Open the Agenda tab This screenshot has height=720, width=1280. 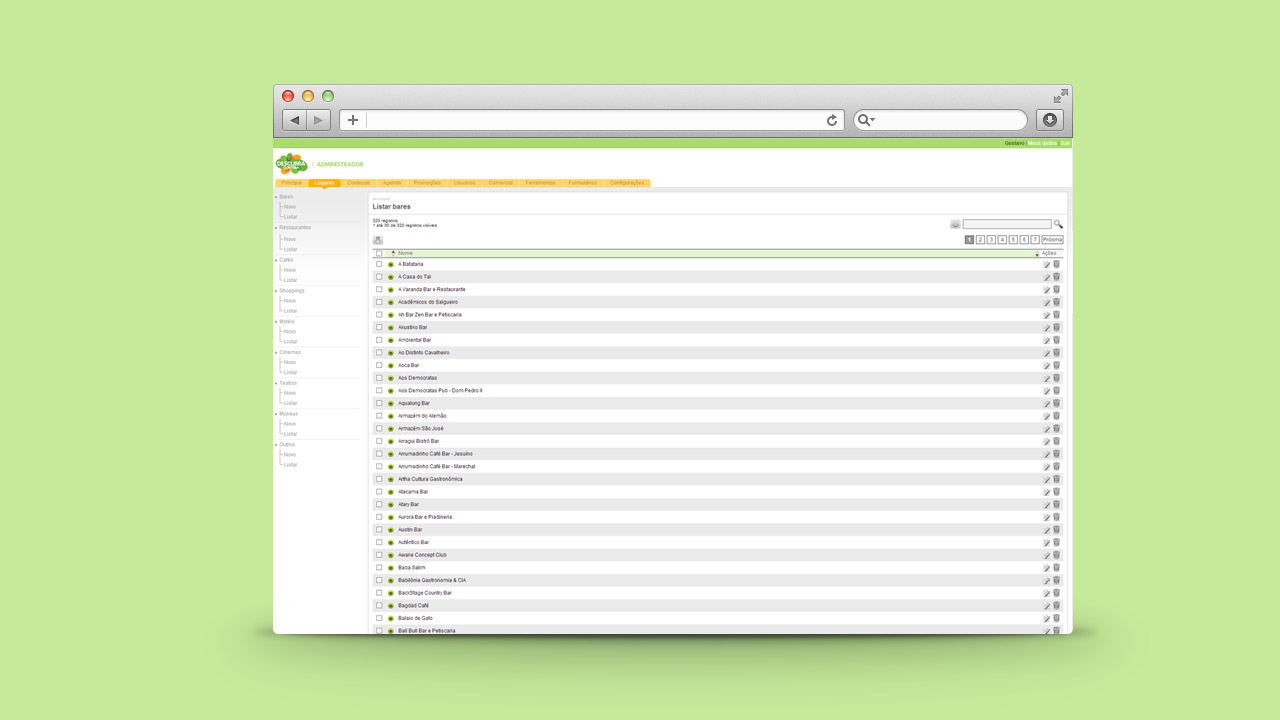(392, 183)
